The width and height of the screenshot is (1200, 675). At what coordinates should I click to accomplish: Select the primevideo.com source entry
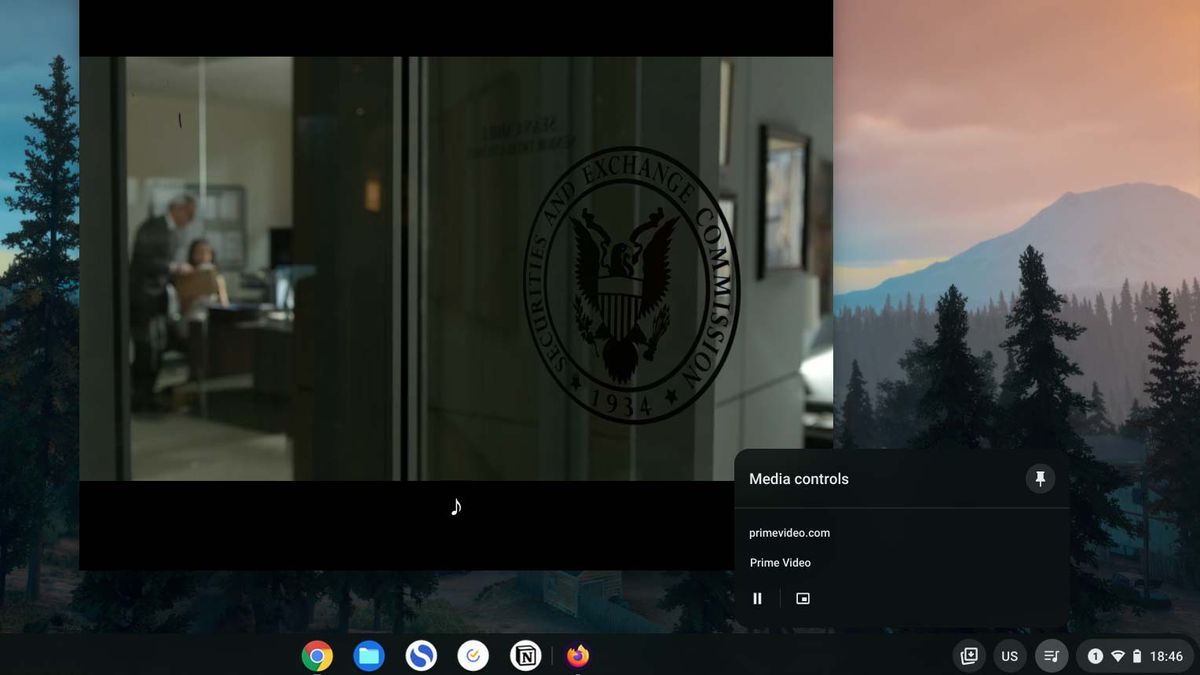[789, 532]
